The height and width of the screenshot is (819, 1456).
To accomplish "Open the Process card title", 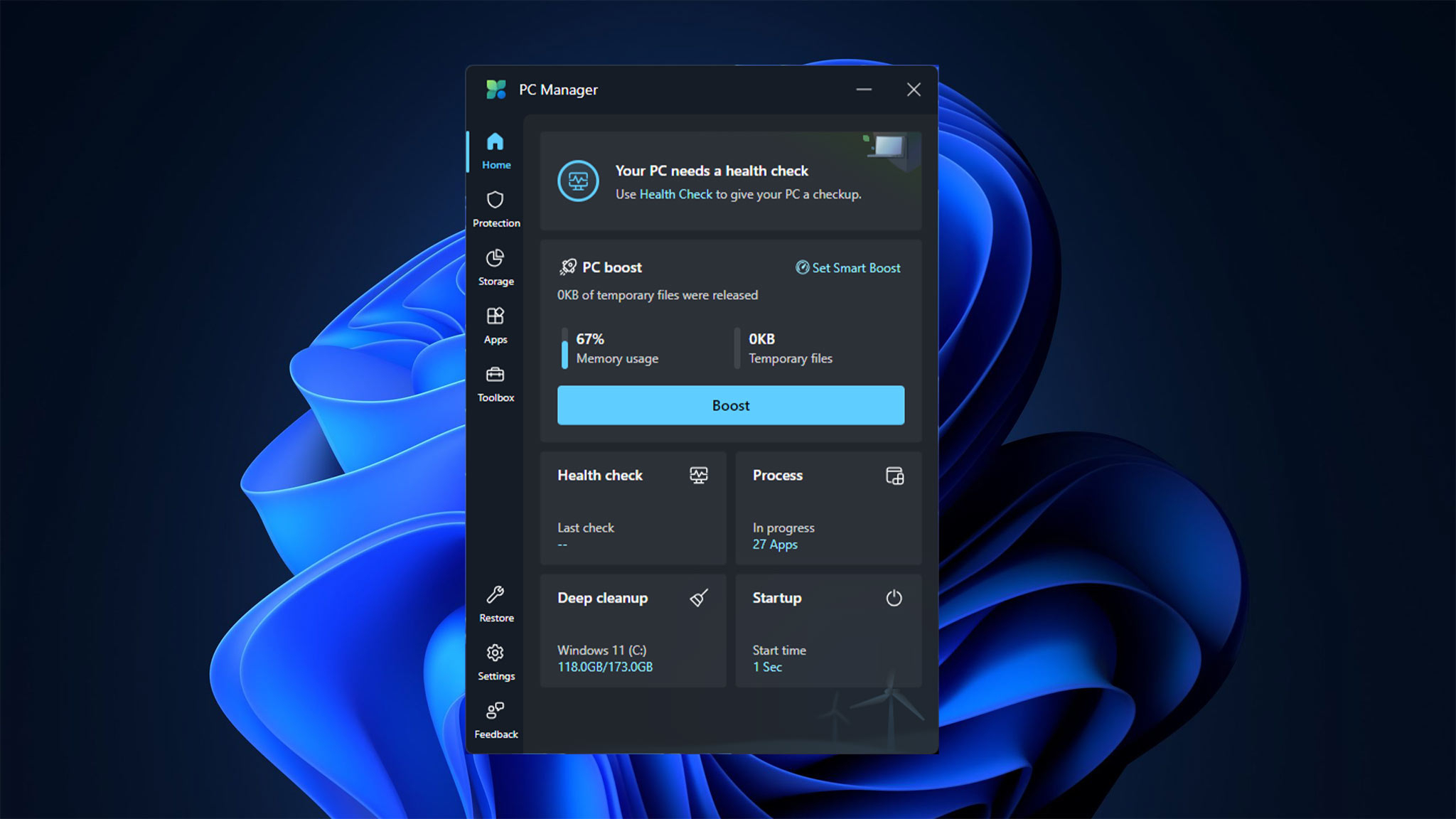I will point(778,476).
